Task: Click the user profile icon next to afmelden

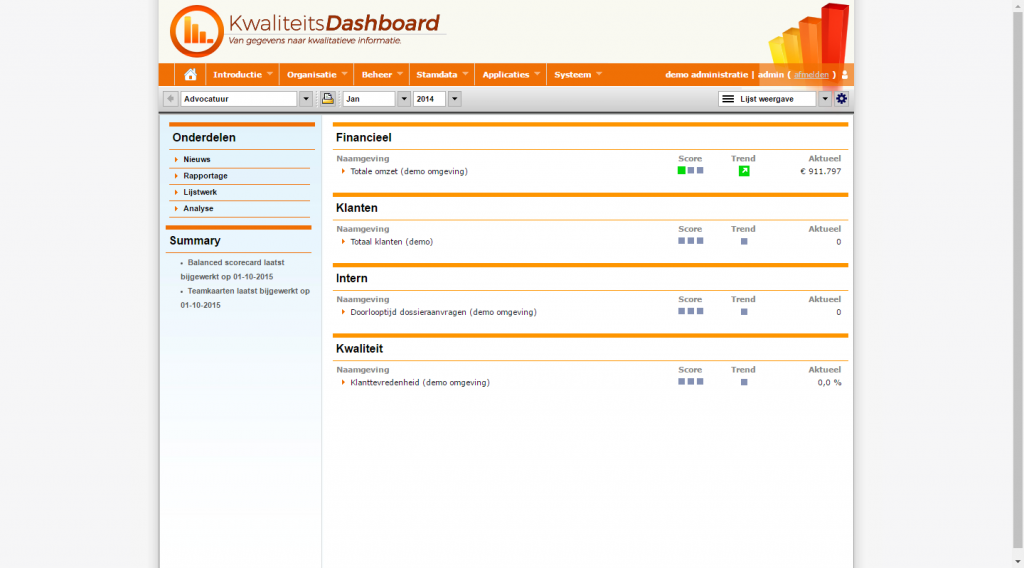Action: pos(845,75)
